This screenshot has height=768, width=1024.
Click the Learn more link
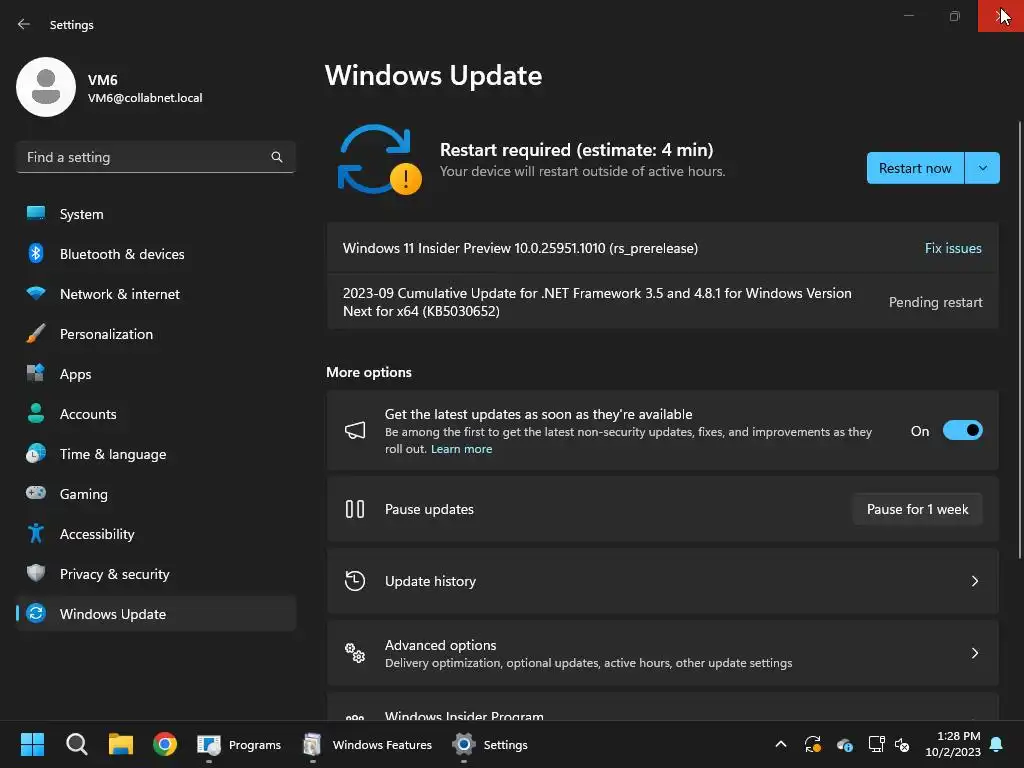461,449
